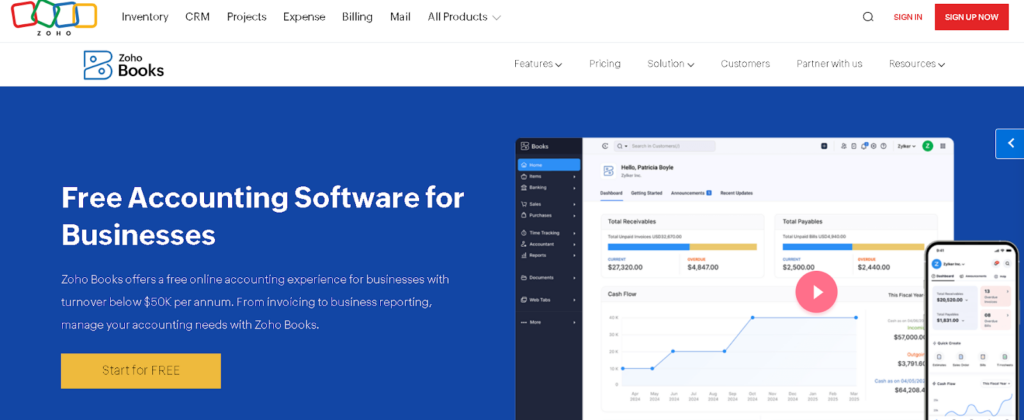The height and width of the screenshot is (420, 1024).
Task: Open the CRM product link
Action: pos(197,17)
